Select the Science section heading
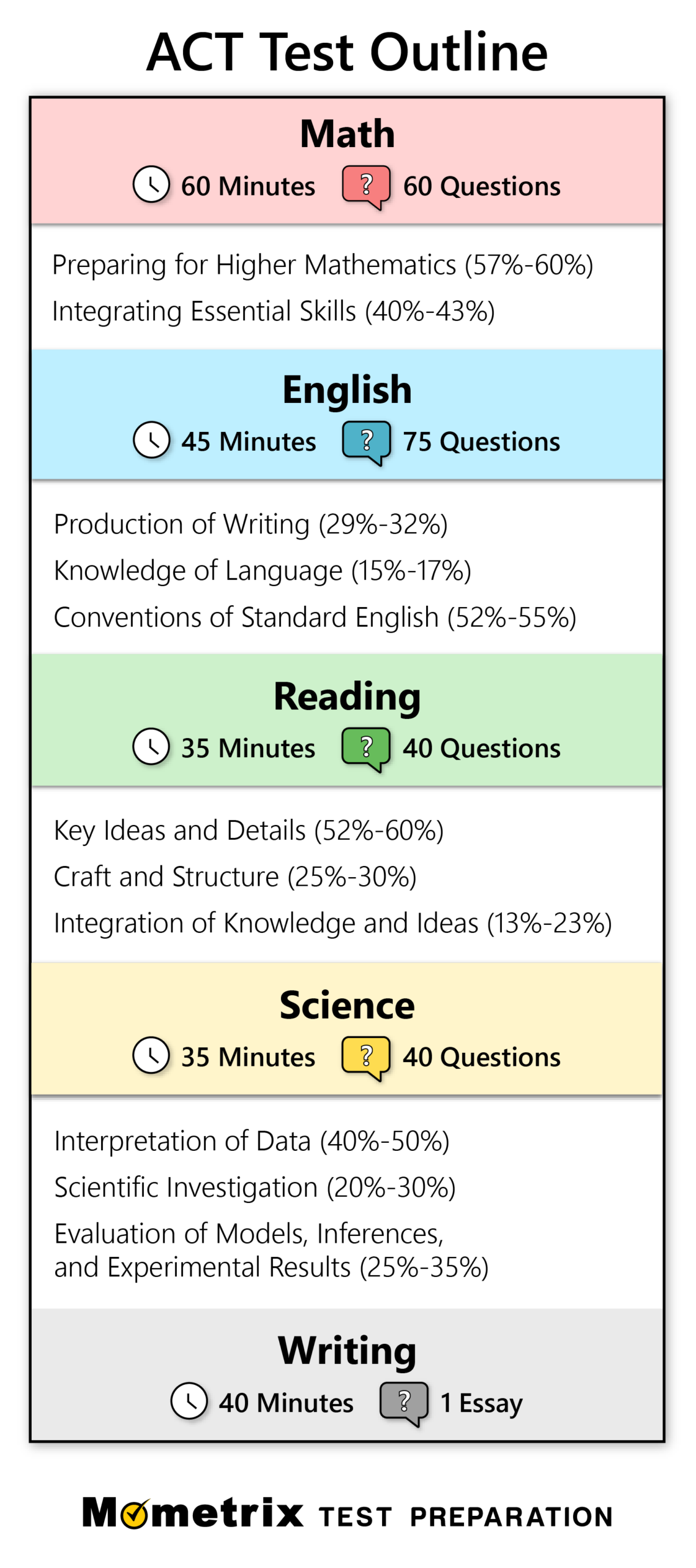 (347, 1005)
